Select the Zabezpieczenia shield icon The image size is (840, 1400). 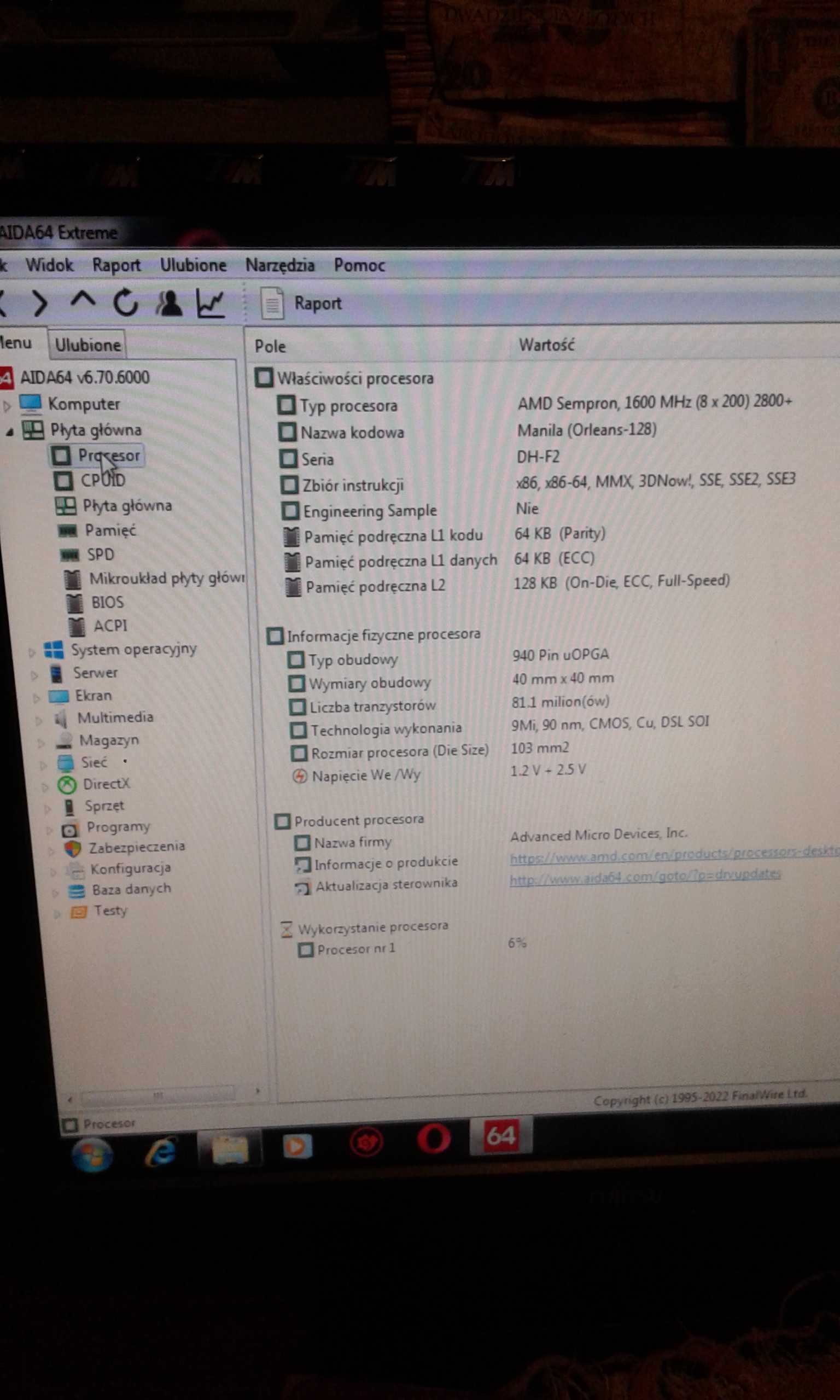[x=72, y=848]
